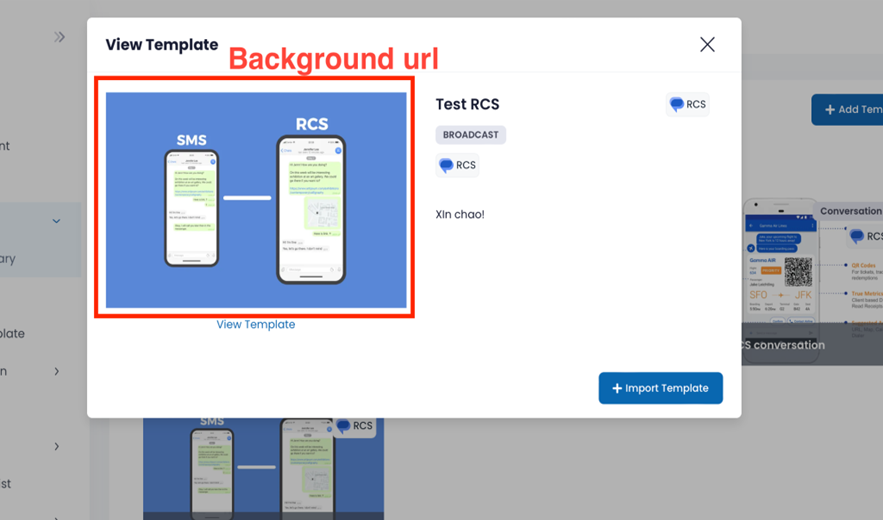Open the sidebar item ending in "plate"

coord(12,333)
